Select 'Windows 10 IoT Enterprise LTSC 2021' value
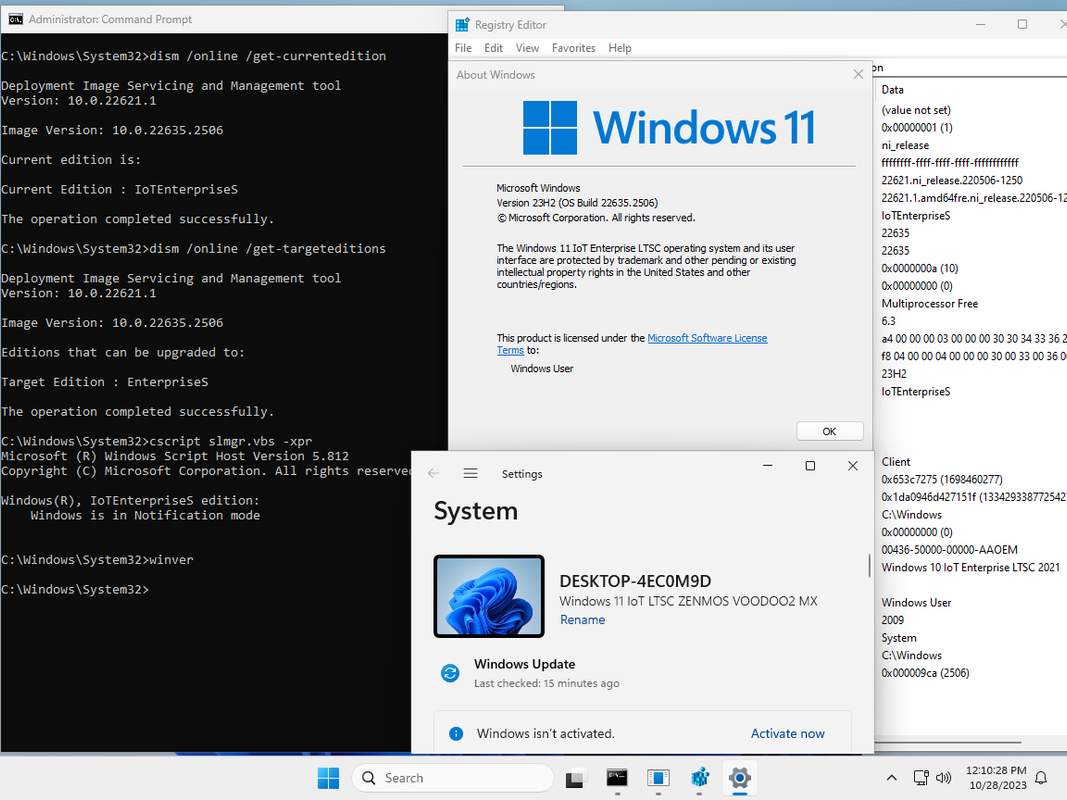Image resolution: width=1067 pixels, height=800 pixels. click(970, 567)
